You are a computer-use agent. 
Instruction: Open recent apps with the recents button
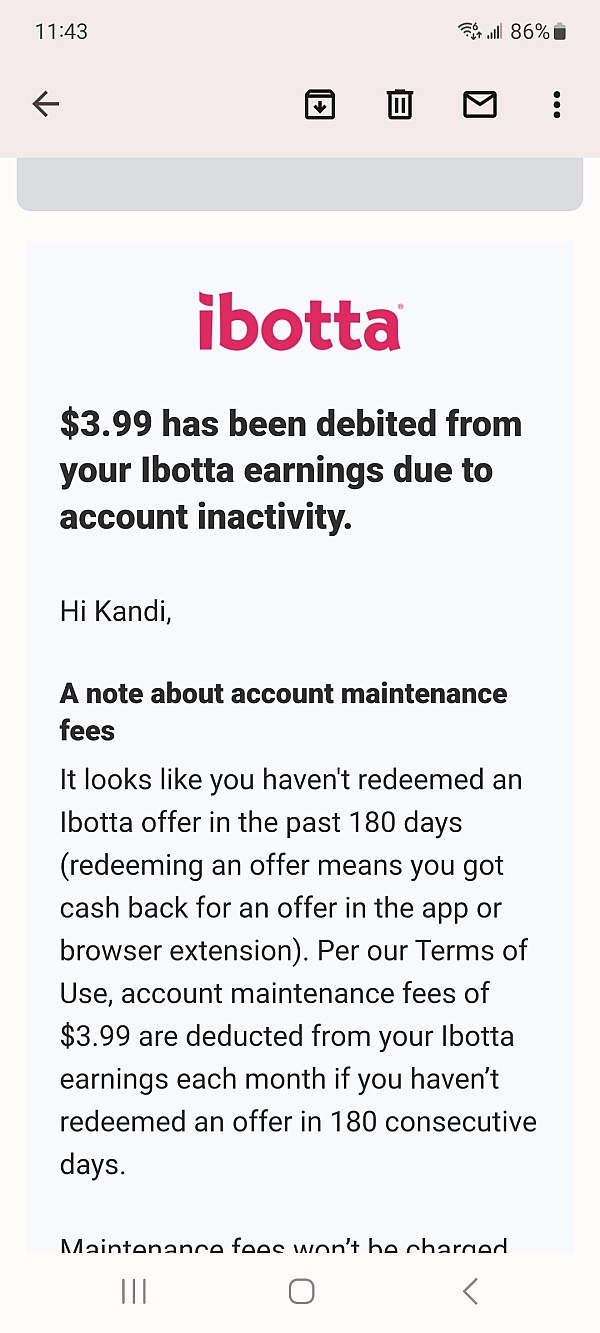(132, 1291)
